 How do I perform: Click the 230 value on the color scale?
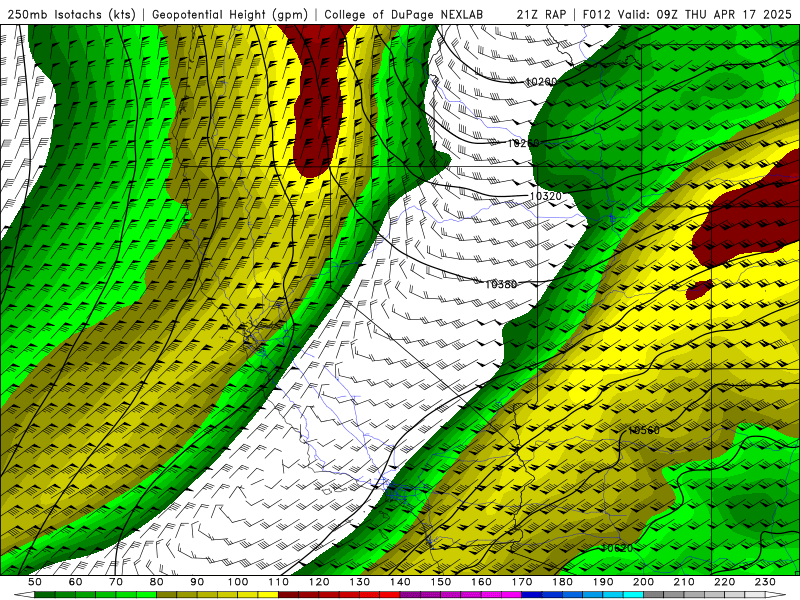[x=765, y=582]
